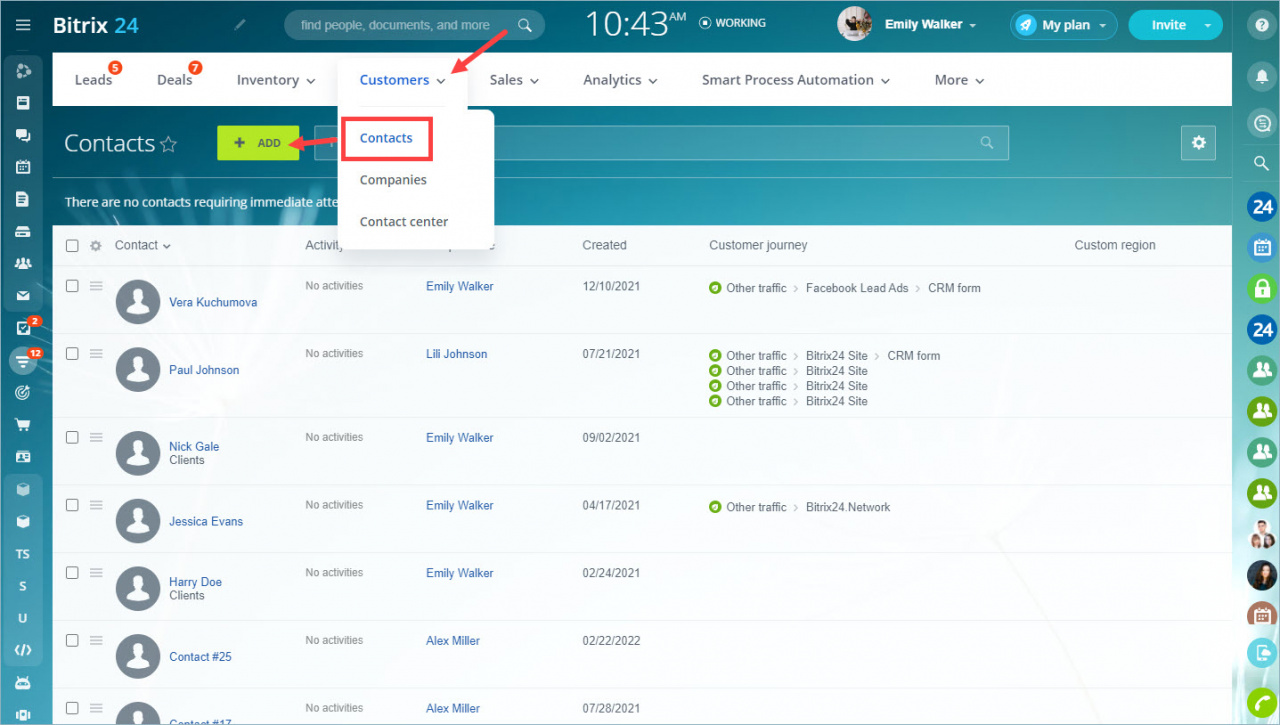Select Contact center in the Customers menu

(x=404, y=222)
